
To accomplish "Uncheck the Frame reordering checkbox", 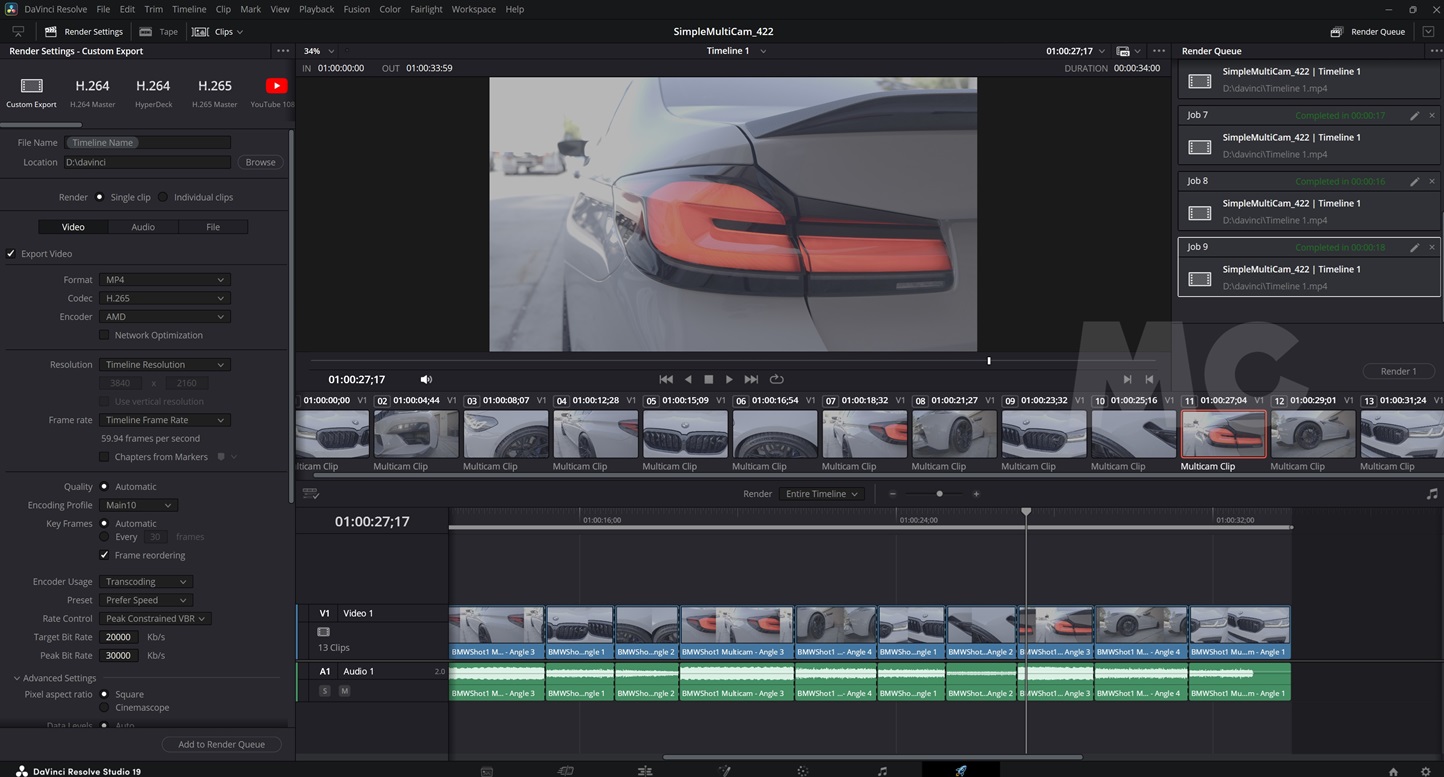I will [x=105, y=555].
